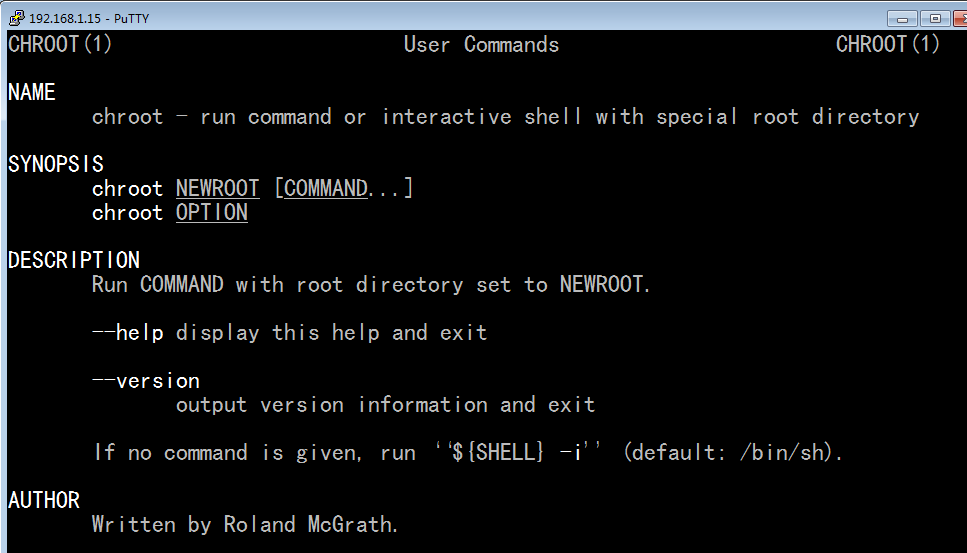Click the underlined OPTION argument
This screenshot has height=553, width=967.
point(211,213)
